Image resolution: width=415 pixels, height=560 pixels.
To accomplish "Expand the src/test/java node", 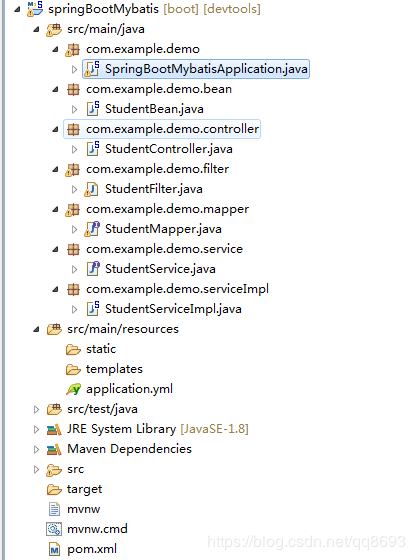I will pos(36,409).
